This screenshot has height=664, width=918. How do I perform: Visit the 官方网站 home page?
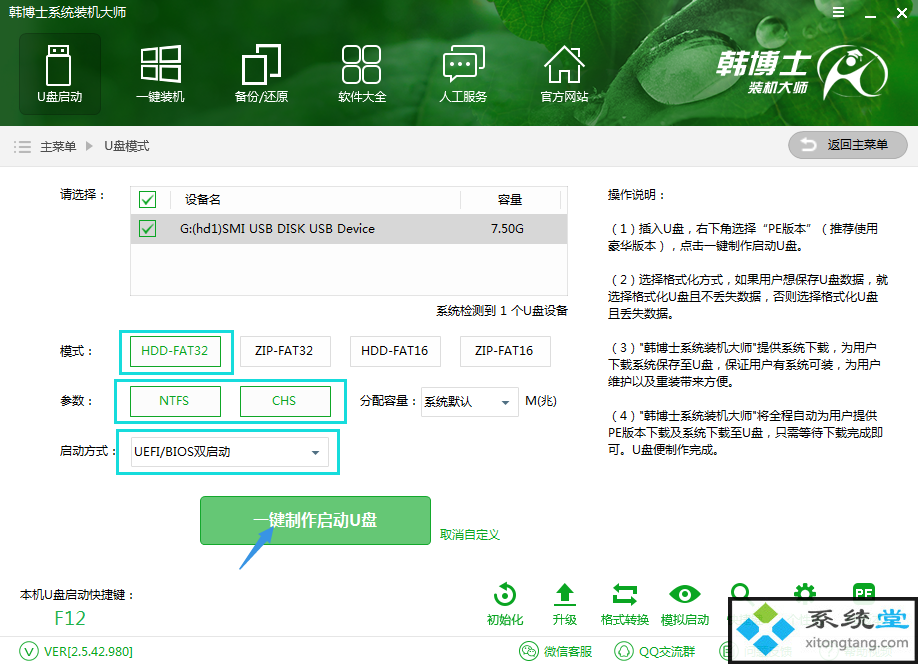coord(564,74)
